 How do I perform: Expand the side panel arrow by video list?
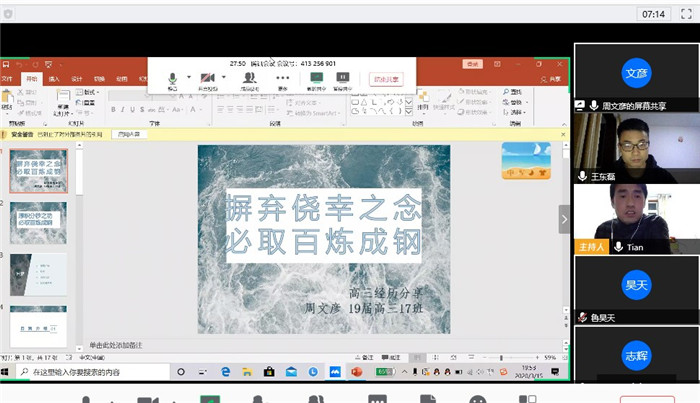pyautogui.click(x=564, y=218)
